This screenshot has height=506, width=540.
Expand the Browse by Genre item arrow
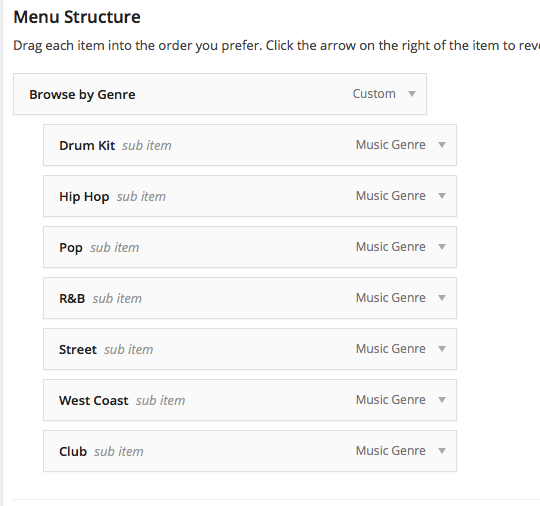[412, 94]
